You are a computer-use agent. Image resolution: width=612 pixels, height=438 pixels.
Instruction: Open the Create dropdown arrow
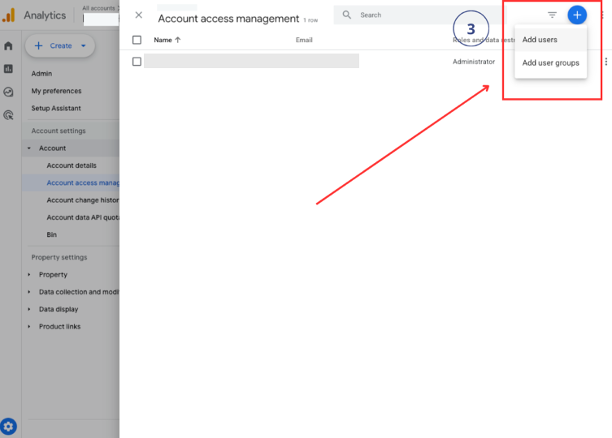pos(83,46)
